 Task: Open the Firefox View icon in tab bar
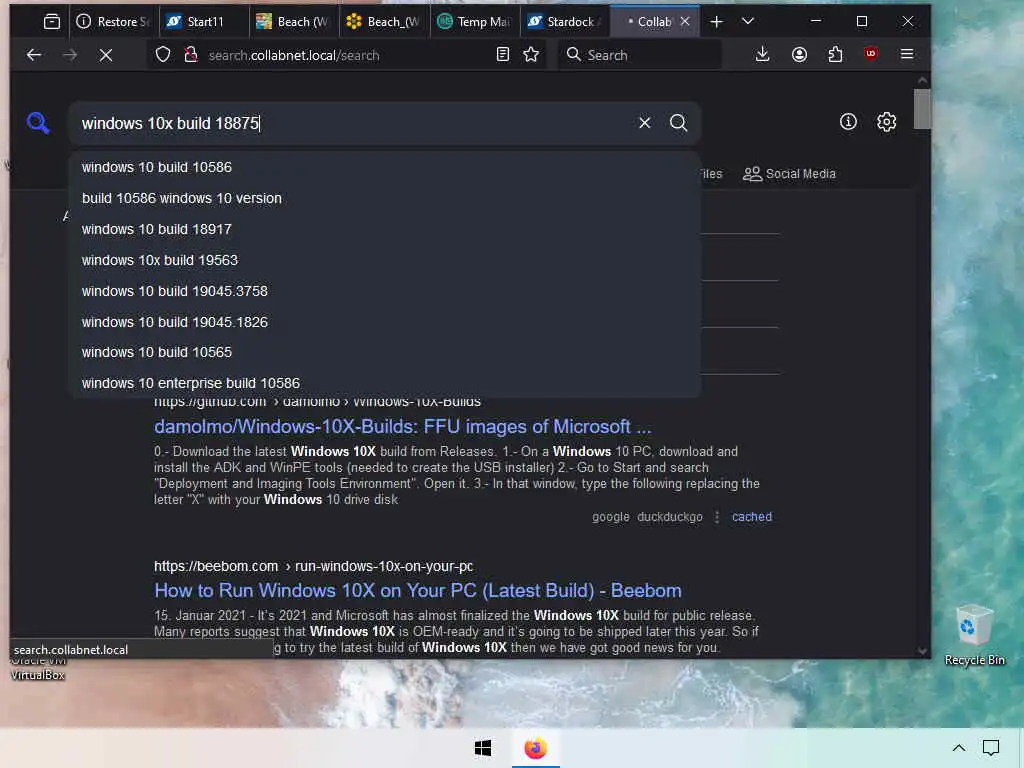(x=52, y=22)
